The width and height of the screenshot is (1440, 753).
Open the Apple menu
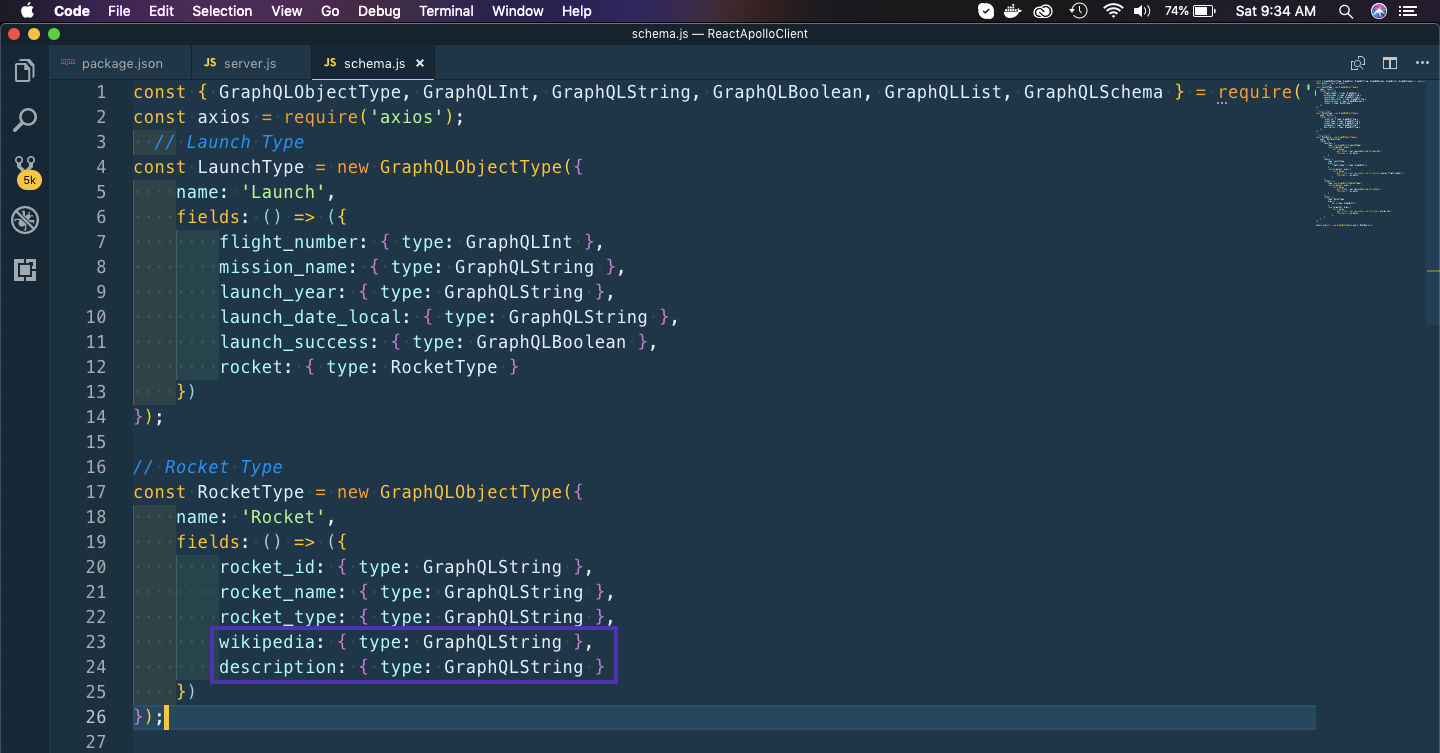[x=27, y=11]
